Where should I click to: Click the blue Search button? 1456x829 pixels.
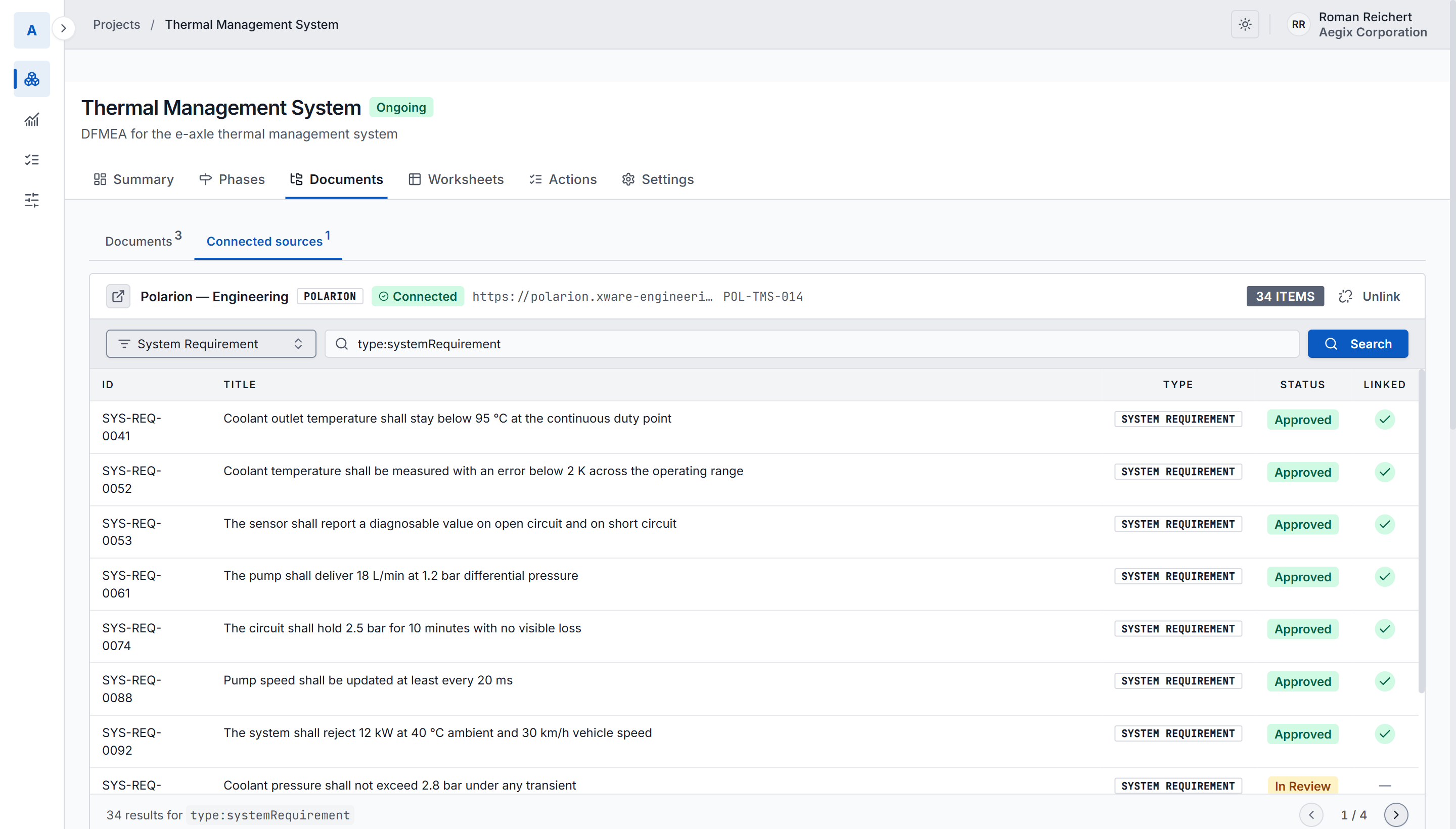1357,344
